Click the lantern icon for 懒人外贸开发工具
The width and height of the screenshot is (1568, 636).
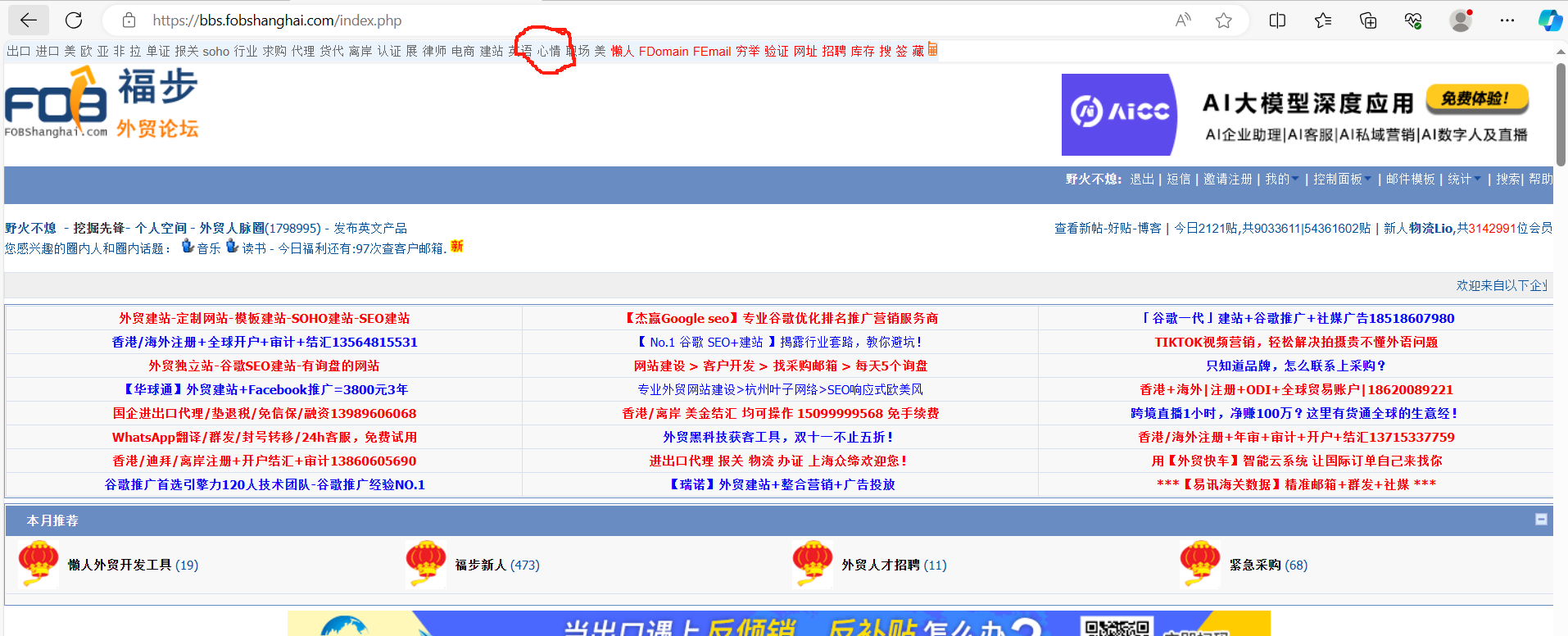pyautogui.click(x=39, y=564)
